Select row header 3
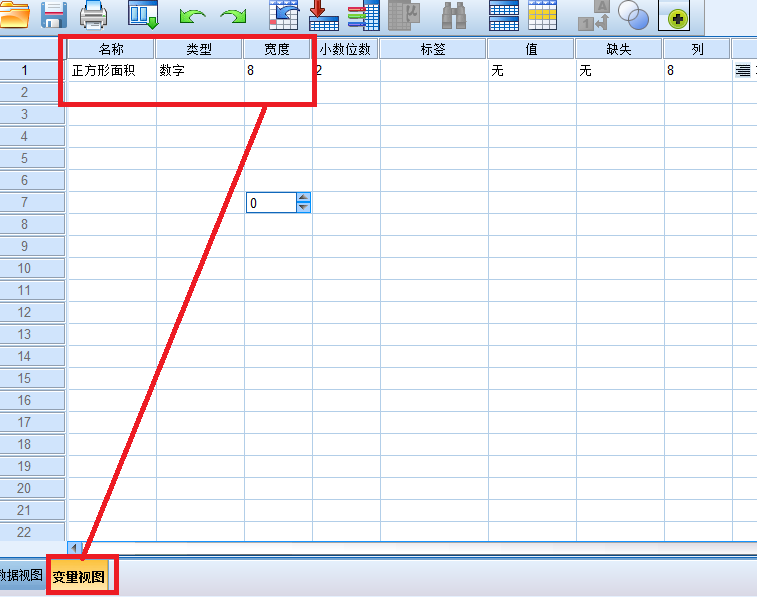 [x=32, y=114]
